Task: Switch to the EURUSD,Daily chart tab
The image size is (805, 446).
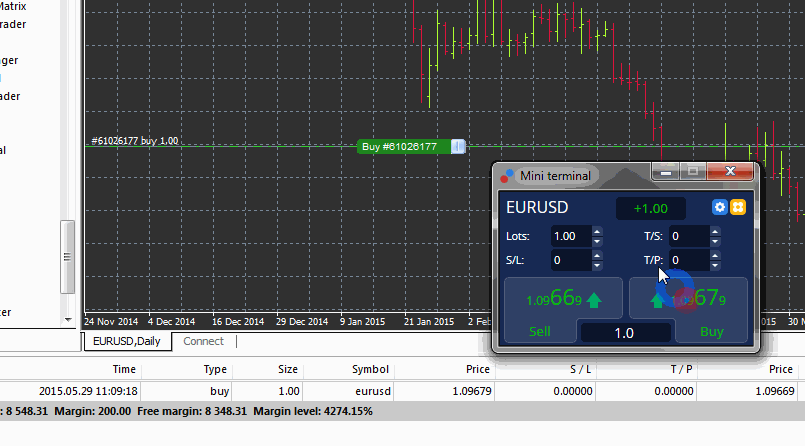Action: coord(126,341)
